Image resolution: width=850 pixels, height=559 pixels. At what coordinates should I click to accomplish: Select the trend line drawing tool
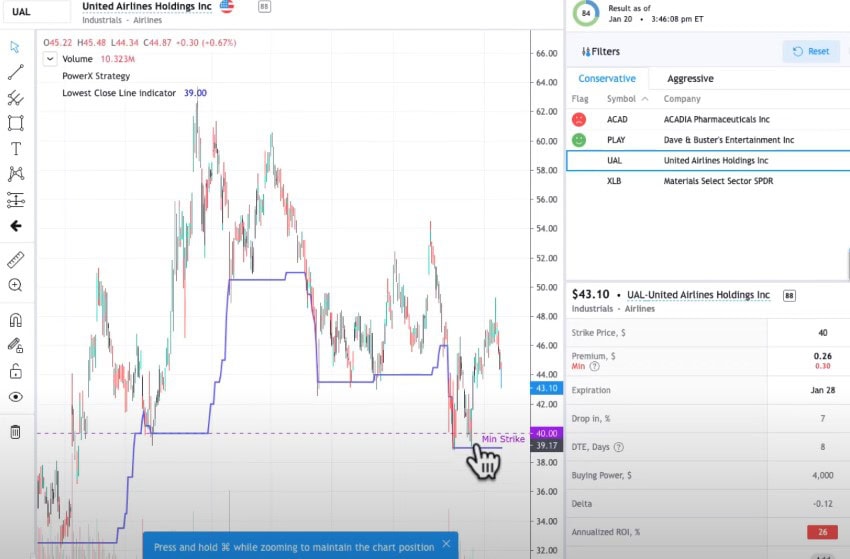pyautogui.click(x=15, y=72)
